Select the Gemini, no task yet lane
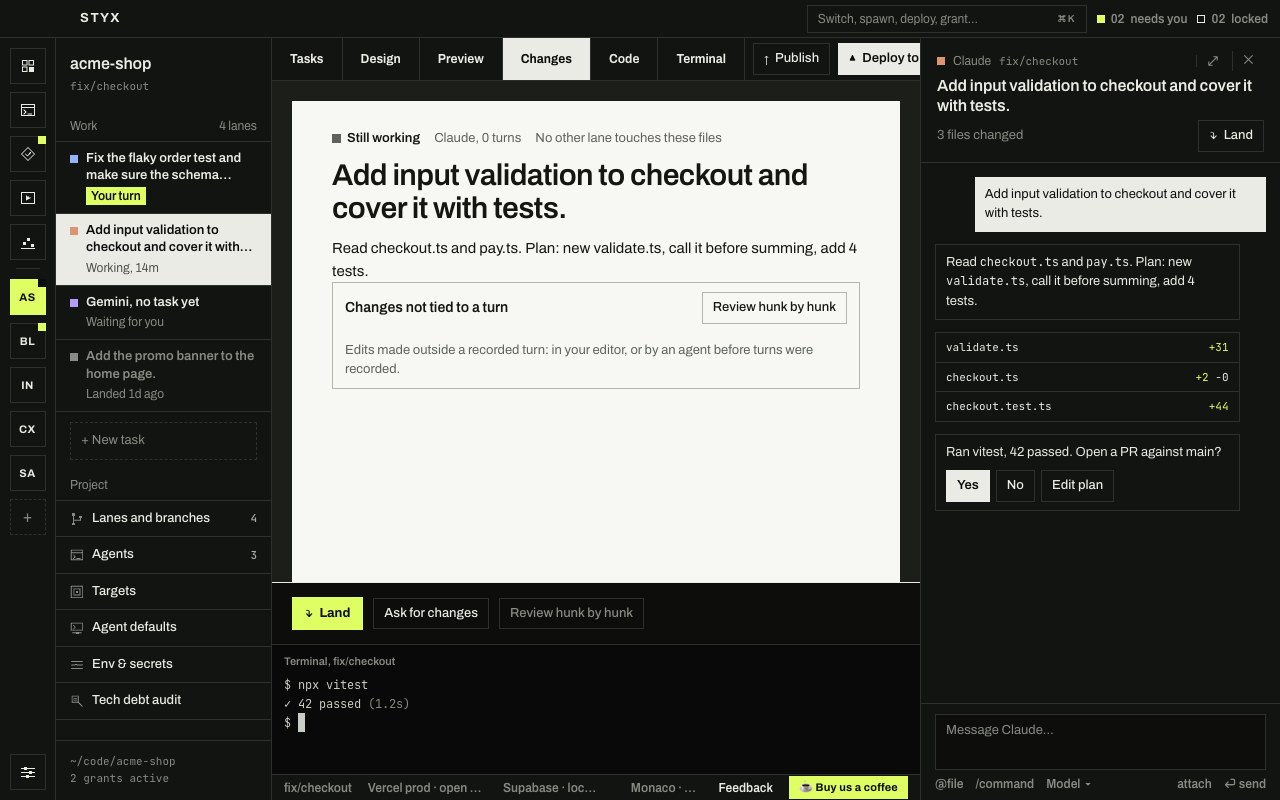The height and width of the screenshot is (800, 1280). point(163,311)
